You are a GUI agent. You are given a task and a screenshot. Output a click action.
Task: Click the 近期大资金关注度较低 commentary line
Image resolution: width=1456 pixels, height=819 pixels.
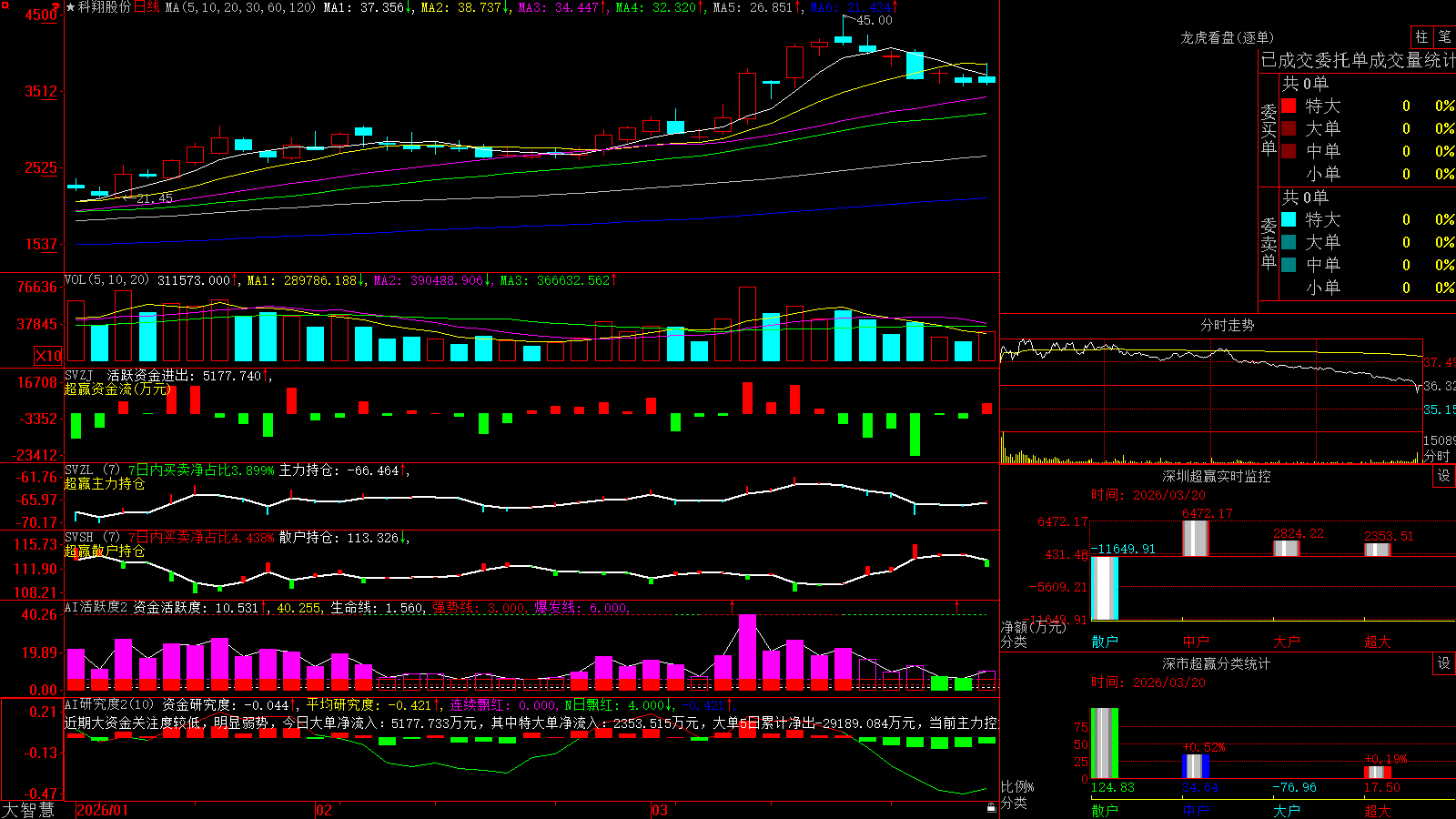coord(531,723)
